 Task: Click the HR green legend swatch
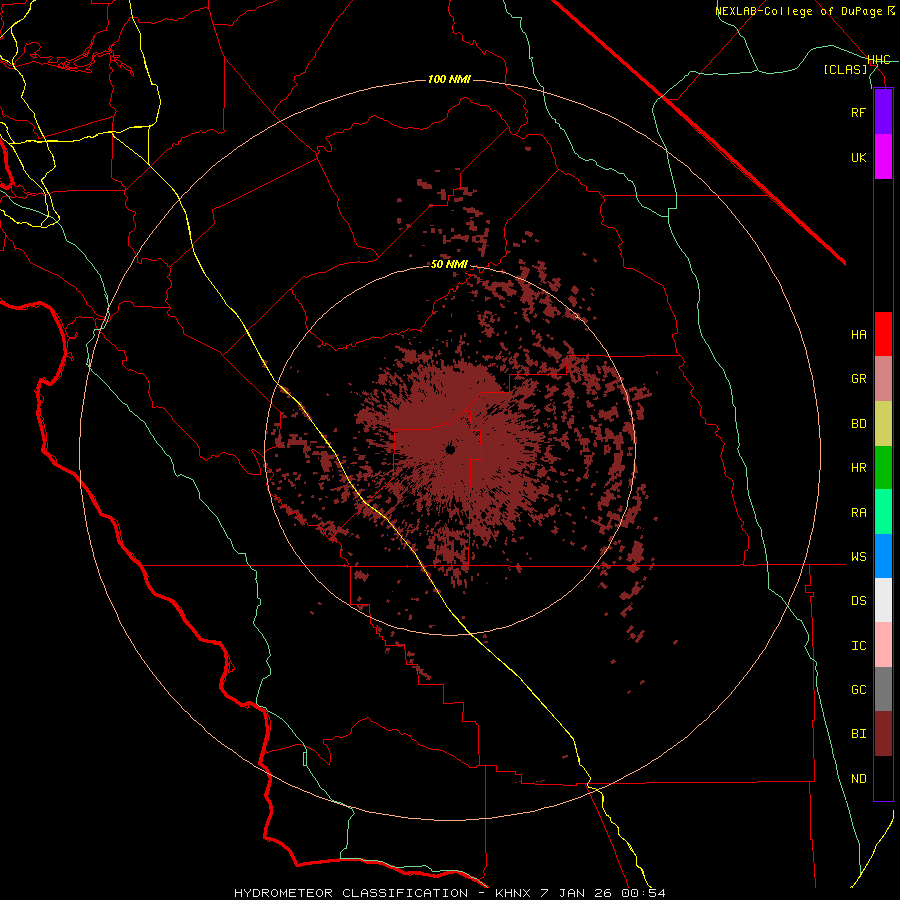(x=883, y=467)
